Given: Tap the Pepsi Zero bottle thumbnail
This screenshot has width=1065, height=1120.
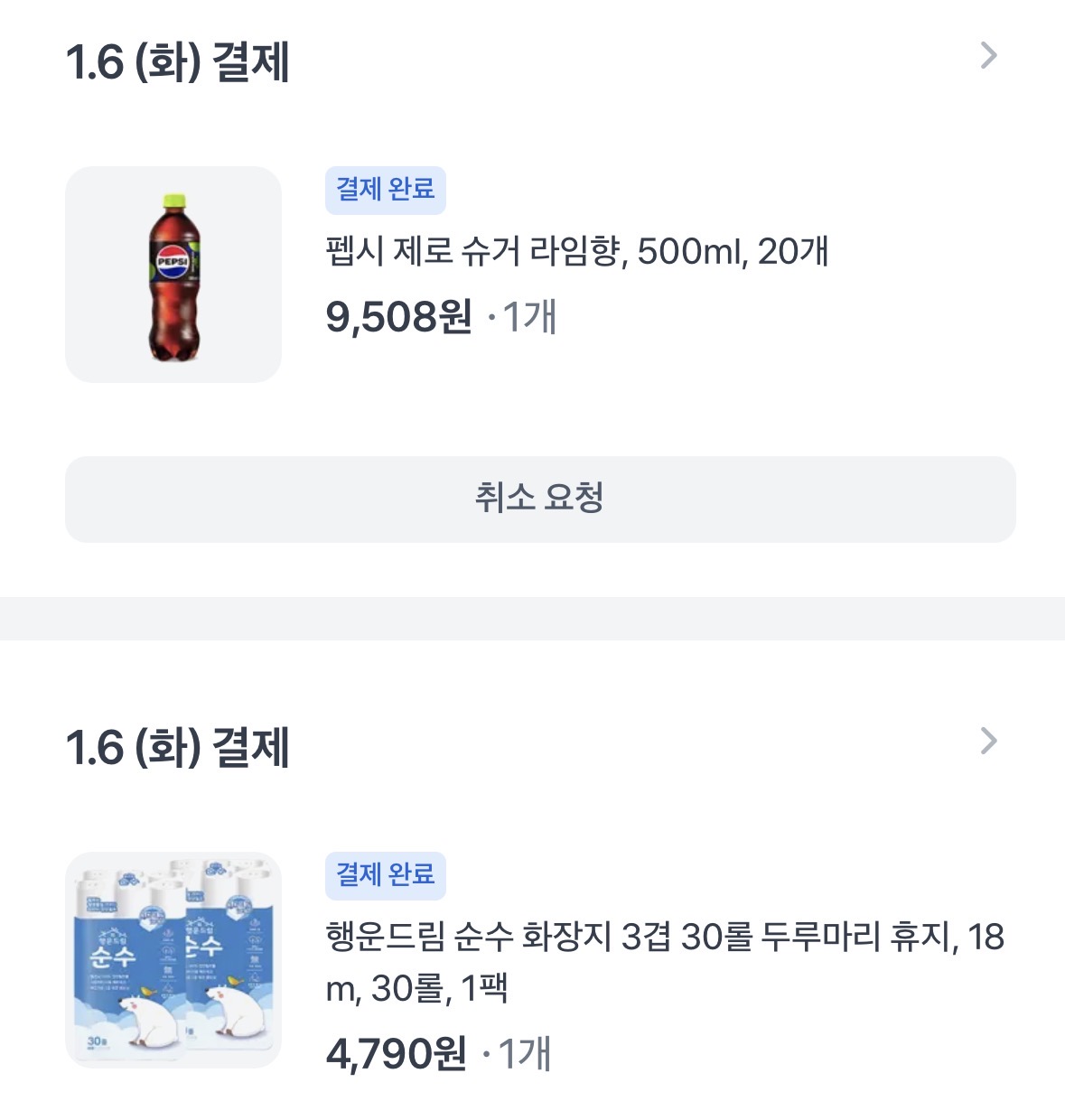Looking at the screenshot, I should (x=173, y=275).
